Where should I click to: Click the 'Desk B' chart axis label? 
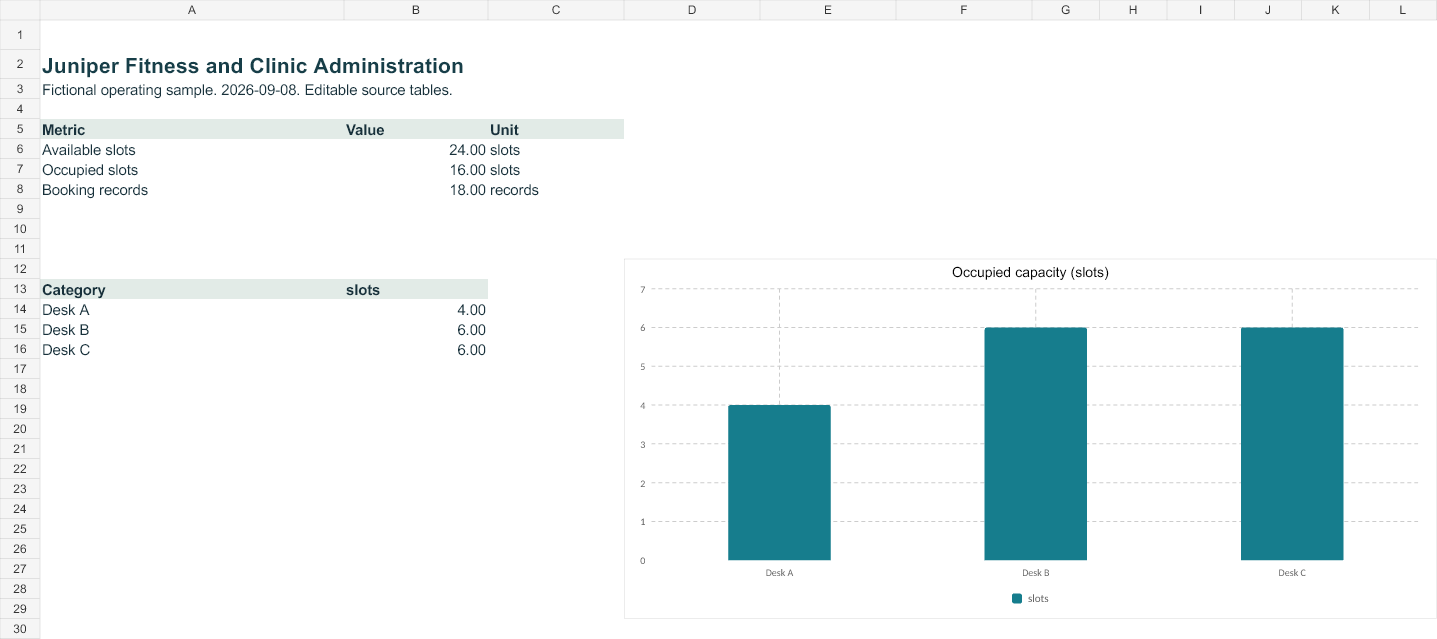(1035, 573)
